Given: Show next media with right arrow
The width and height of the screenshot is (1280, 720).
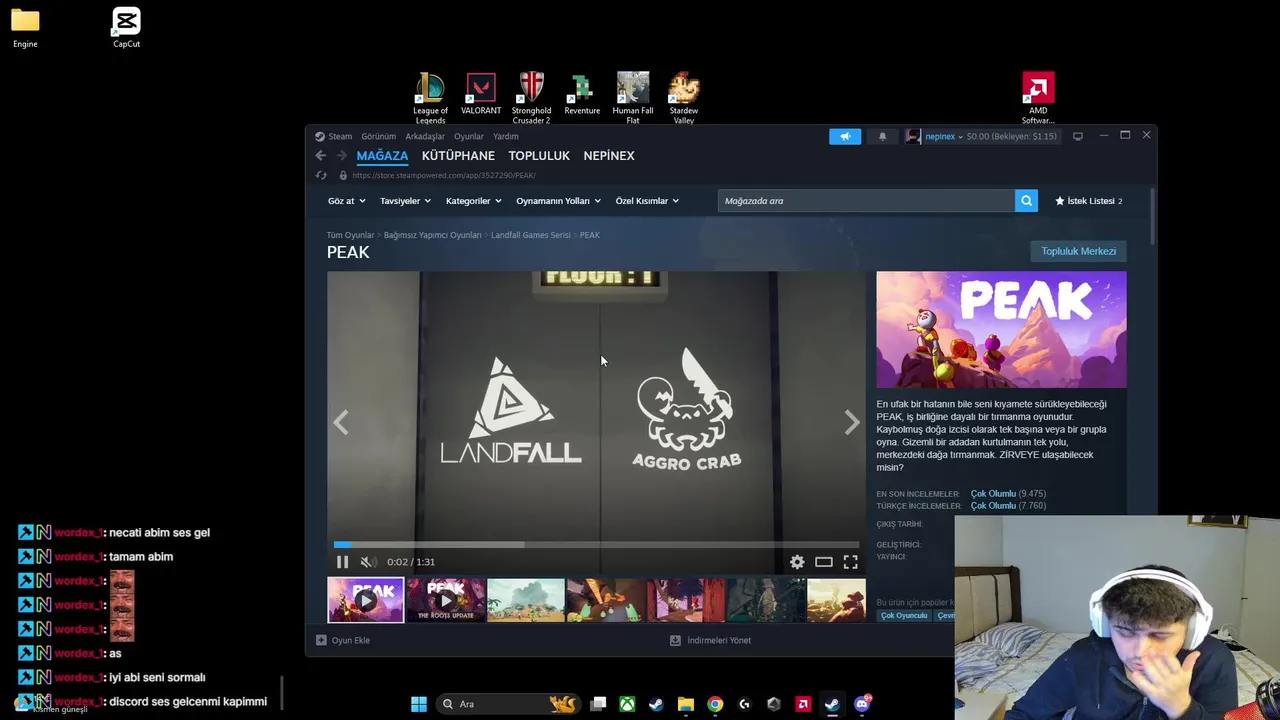Looking at the screenshot, I should coord(851,423).
